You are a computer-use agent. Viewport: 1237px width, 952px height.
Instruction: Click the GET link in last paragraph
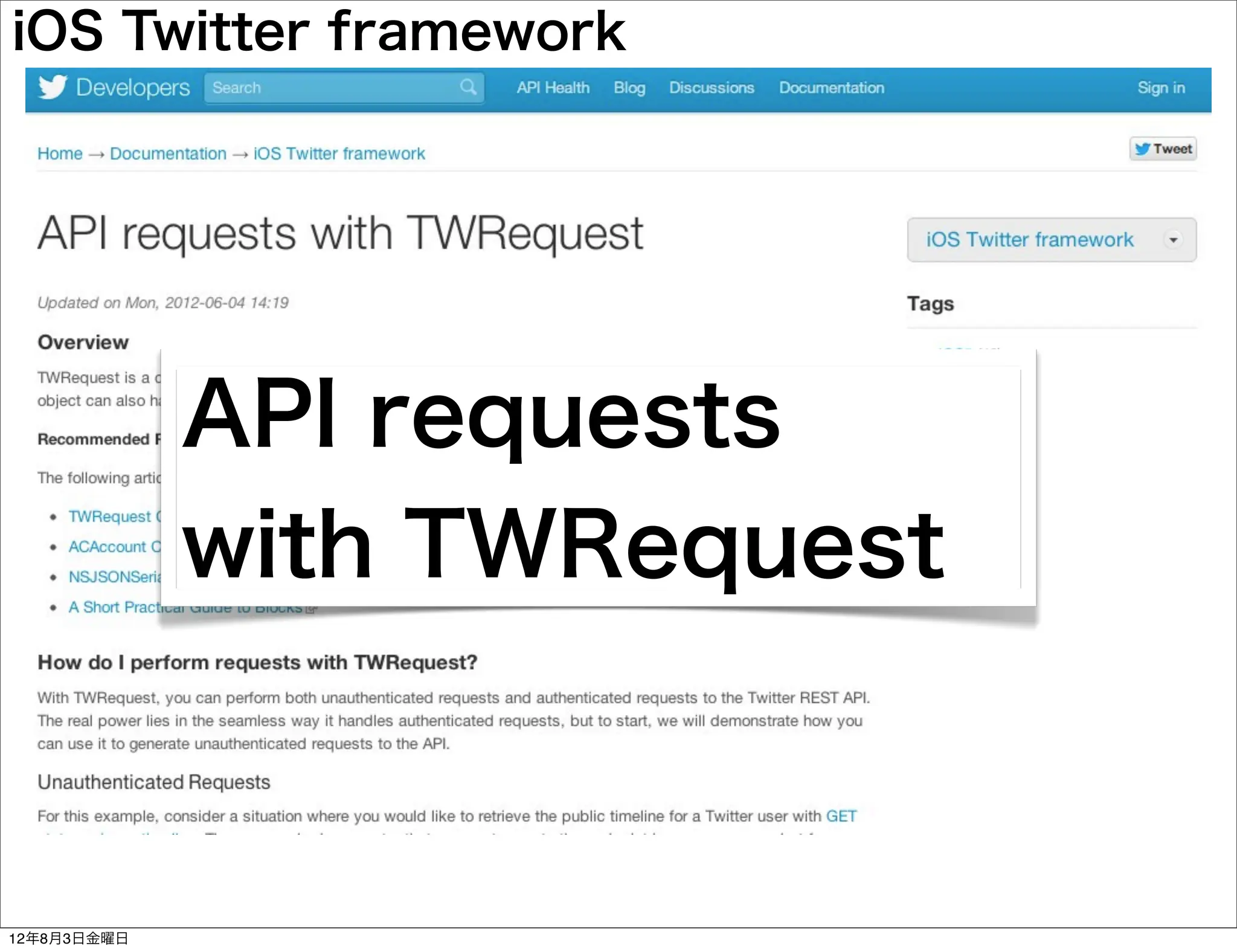click(841, 816)
